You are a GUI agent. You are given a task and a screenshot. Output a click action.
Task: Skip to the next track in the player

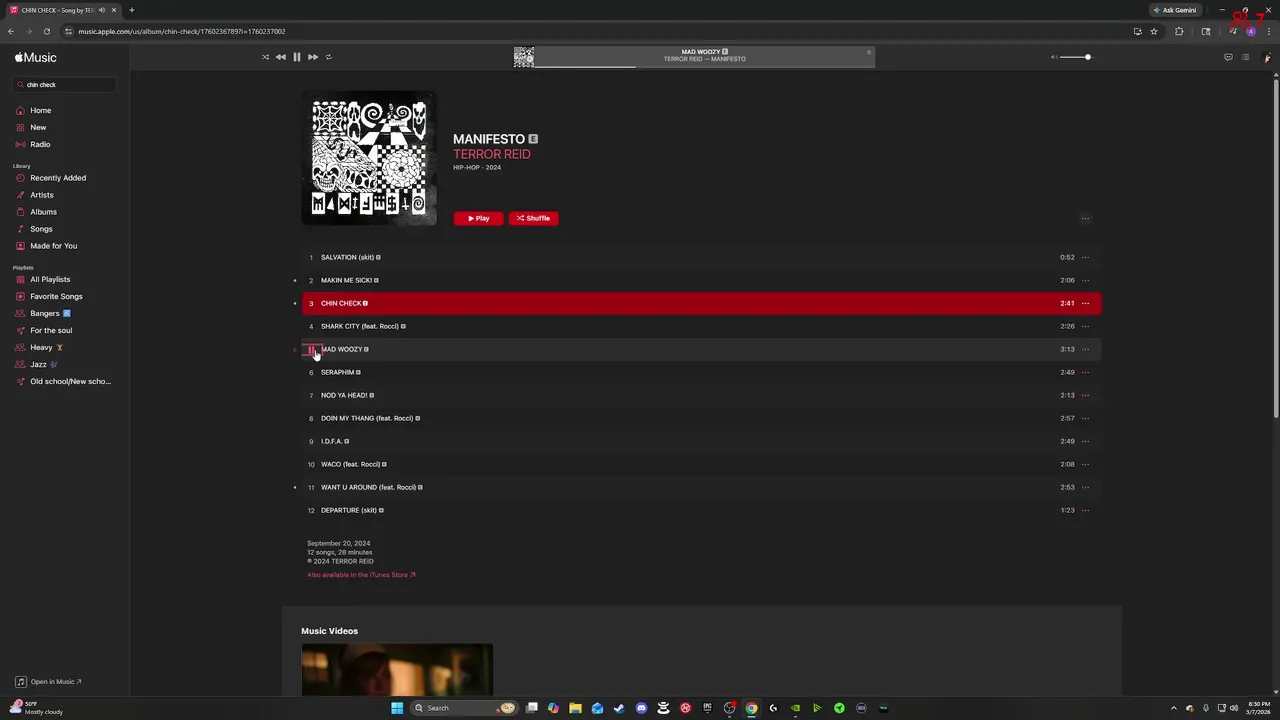[x=313, y=57]
